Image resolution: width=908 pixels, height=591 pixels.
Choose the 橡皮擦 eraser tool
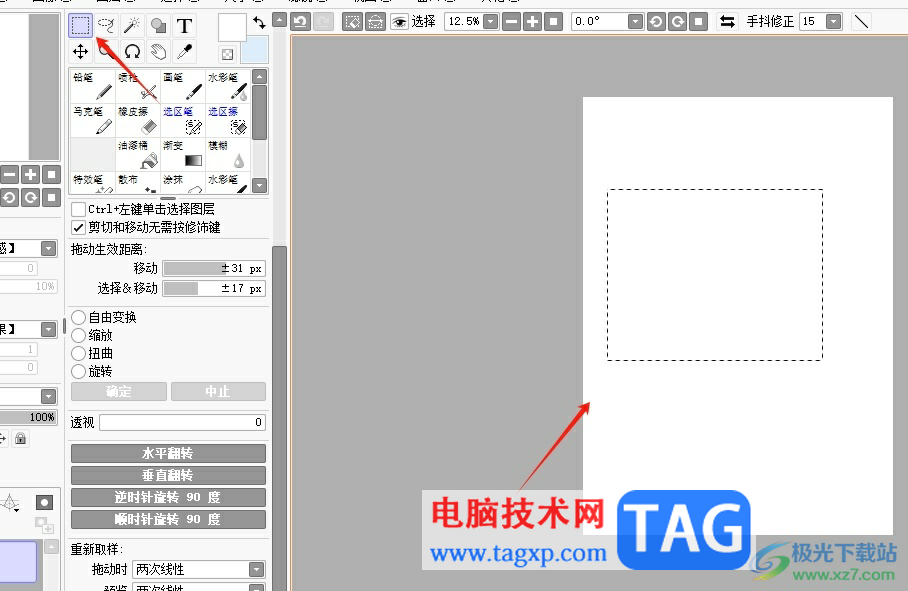(x=138, y=120)
